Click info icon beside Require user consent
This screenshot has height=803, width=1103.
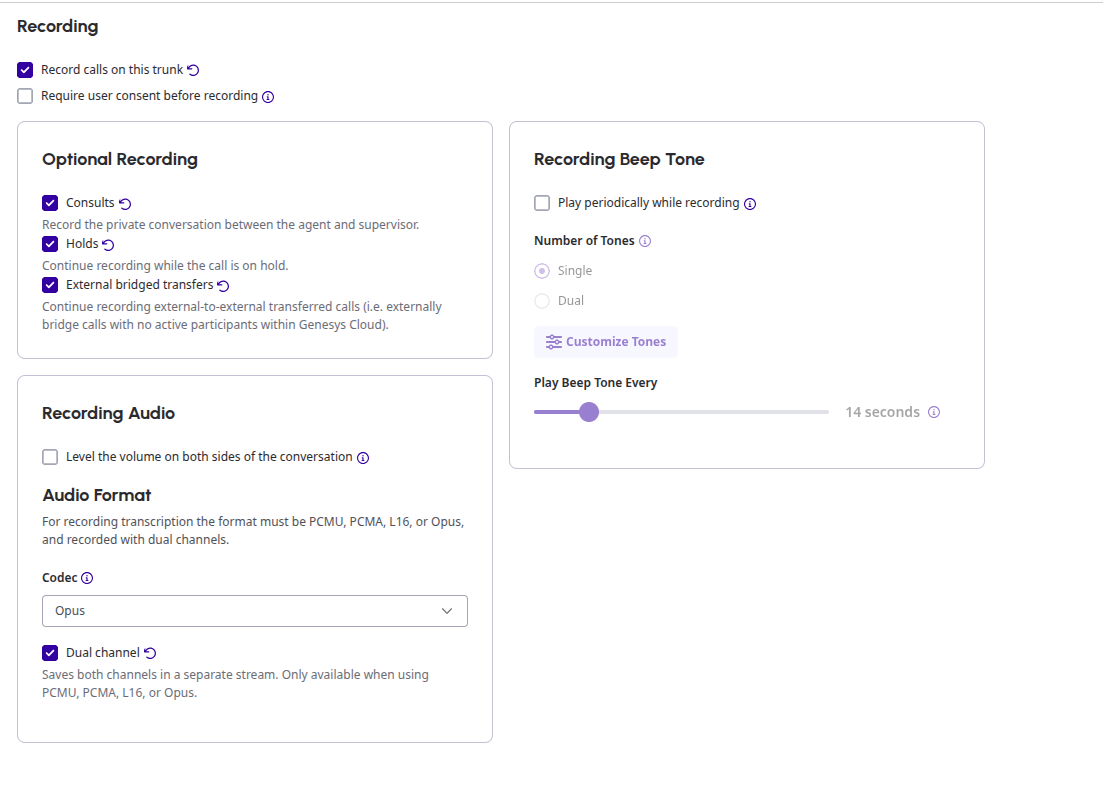tap(268, 97)
